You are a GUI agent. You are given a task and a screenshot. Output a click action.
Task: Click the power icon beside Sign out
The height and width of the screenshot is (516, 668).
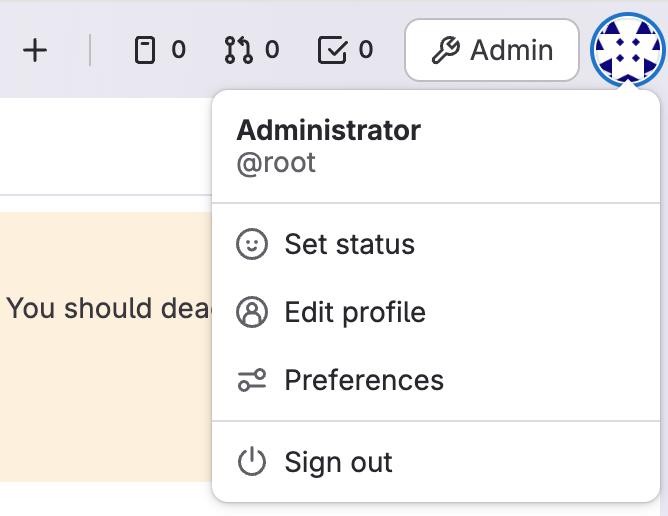pos(252,462)
